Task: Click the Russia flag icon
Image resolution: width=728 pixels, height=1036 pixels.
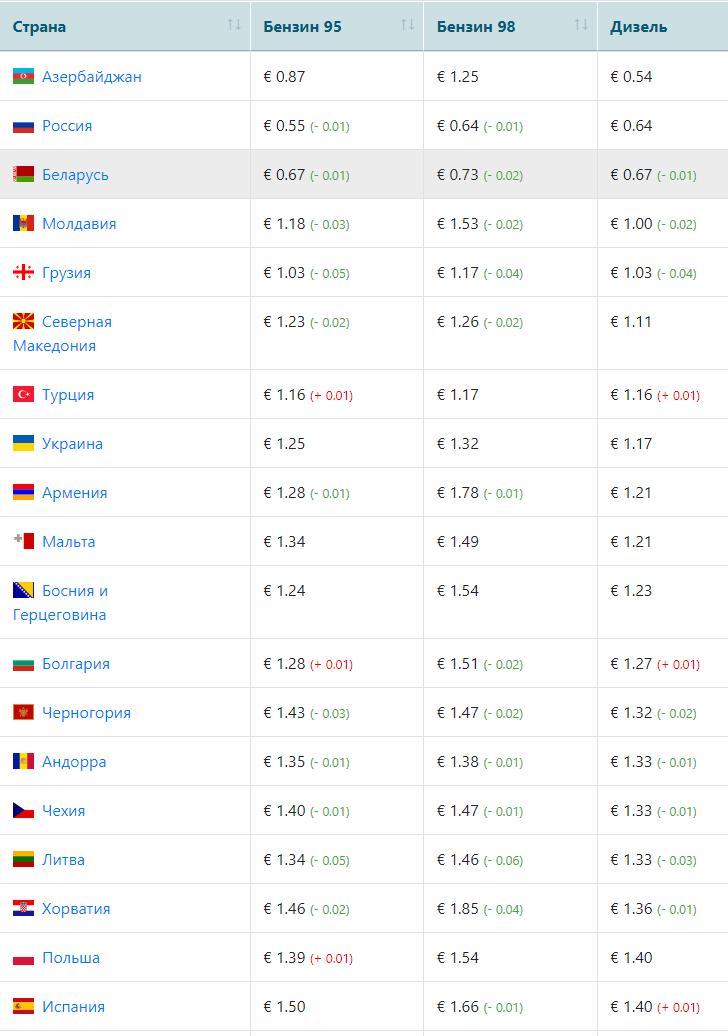Action: (24, 126)
